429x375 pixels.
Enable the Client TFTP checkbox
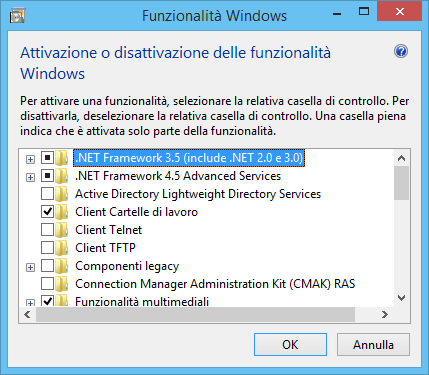tap(47, 248)
